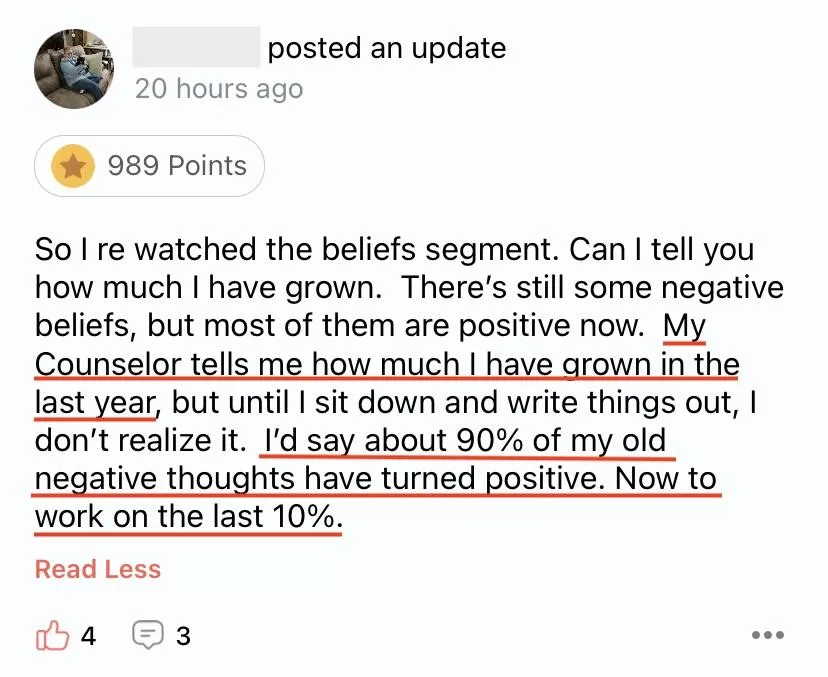Screen dimensions: 828x677
Task: Open comments via the speech bubble icon
Action: tap(147, 635)
